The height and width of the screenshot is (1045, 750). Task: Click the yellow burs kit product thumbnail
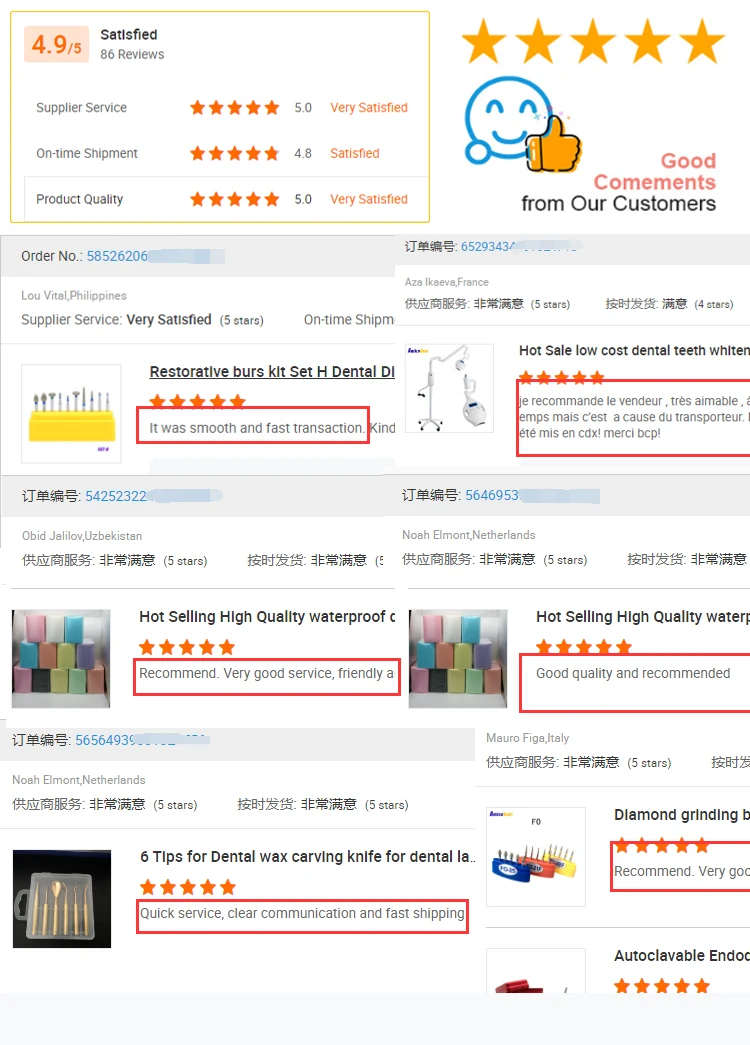coord(71,413)
